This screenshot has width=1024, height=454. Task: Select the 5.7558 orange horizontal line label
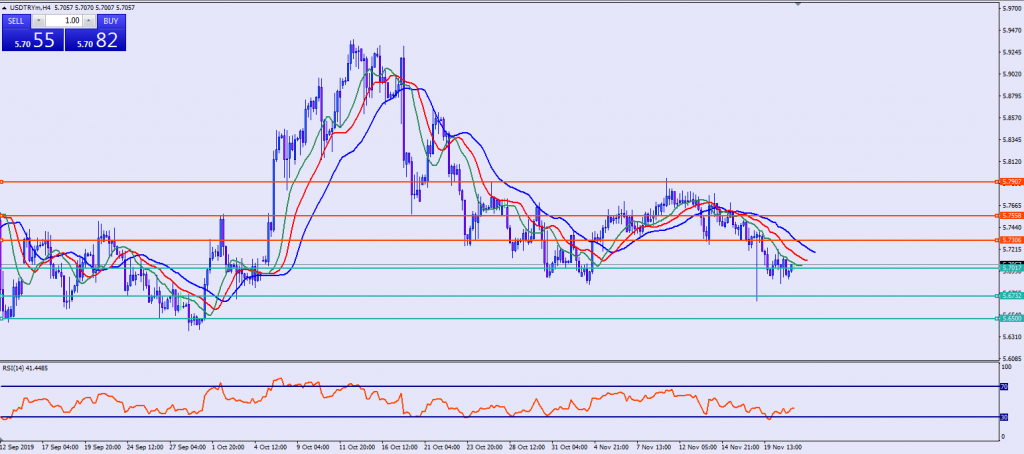[1010, 215]
